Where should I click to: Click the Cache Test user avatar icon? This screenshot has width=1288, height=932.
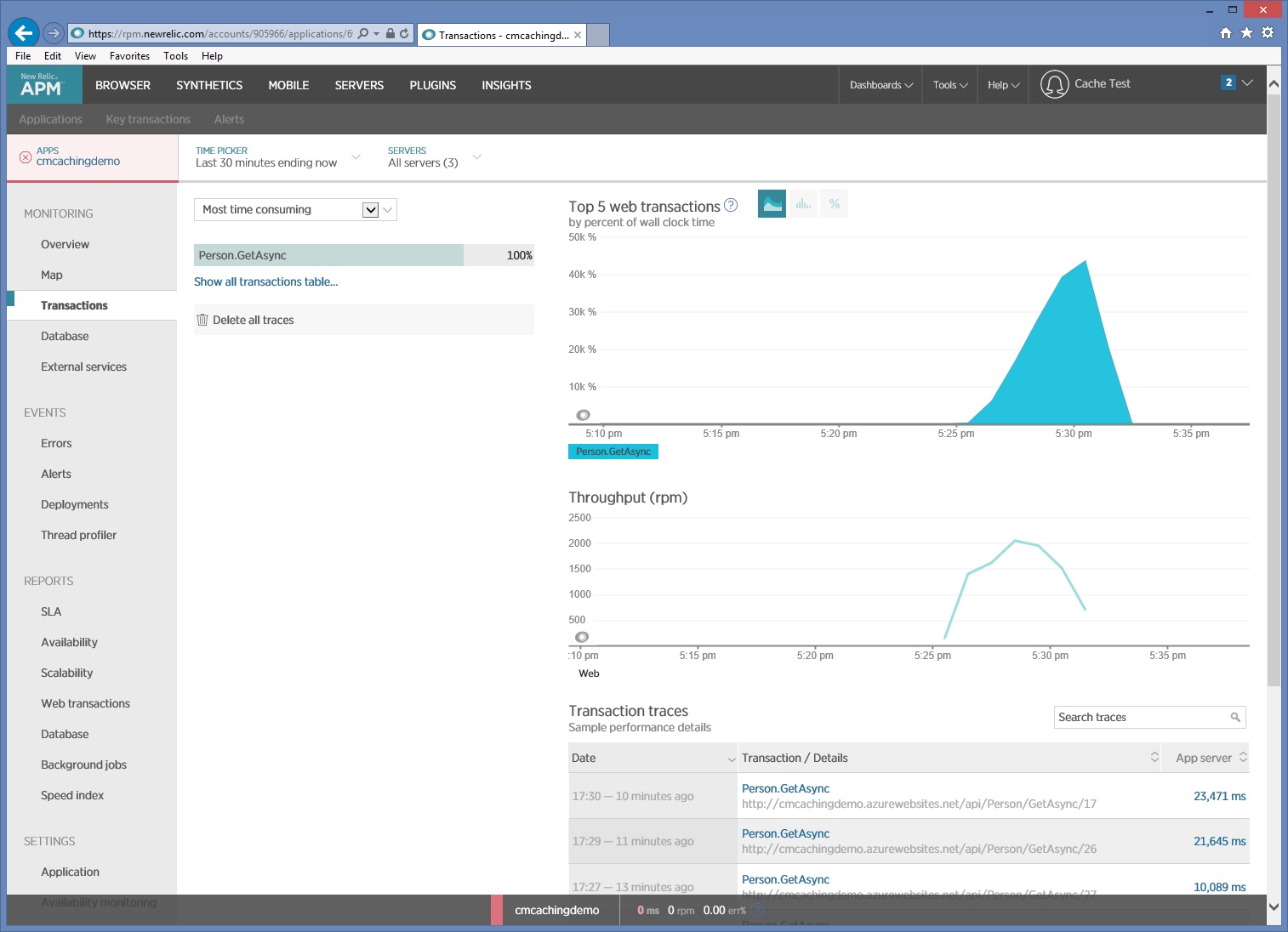1054,84
